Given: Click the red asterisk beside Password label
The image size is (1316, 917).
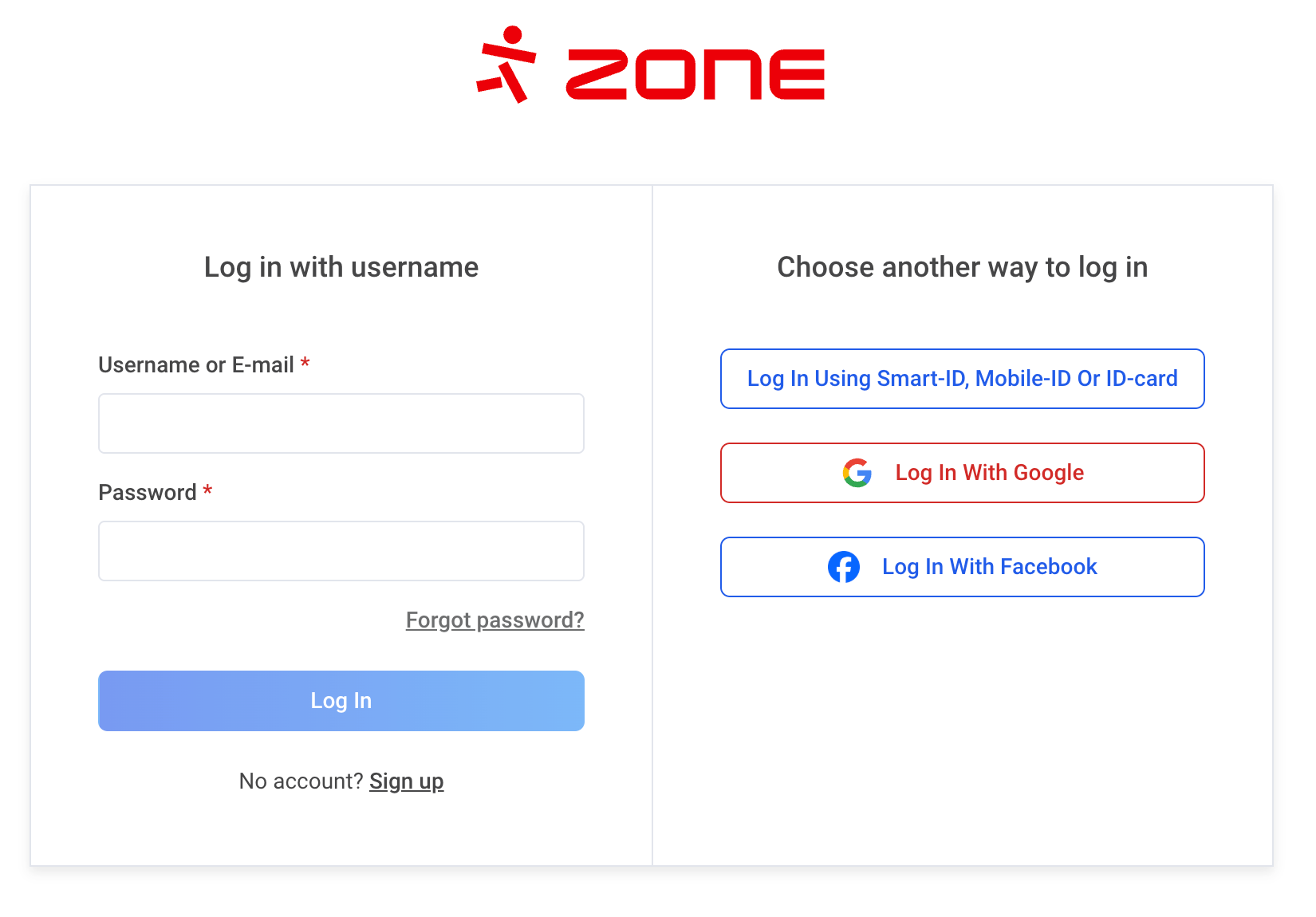Looking at the screenshot, I should (x=207, y=491).
